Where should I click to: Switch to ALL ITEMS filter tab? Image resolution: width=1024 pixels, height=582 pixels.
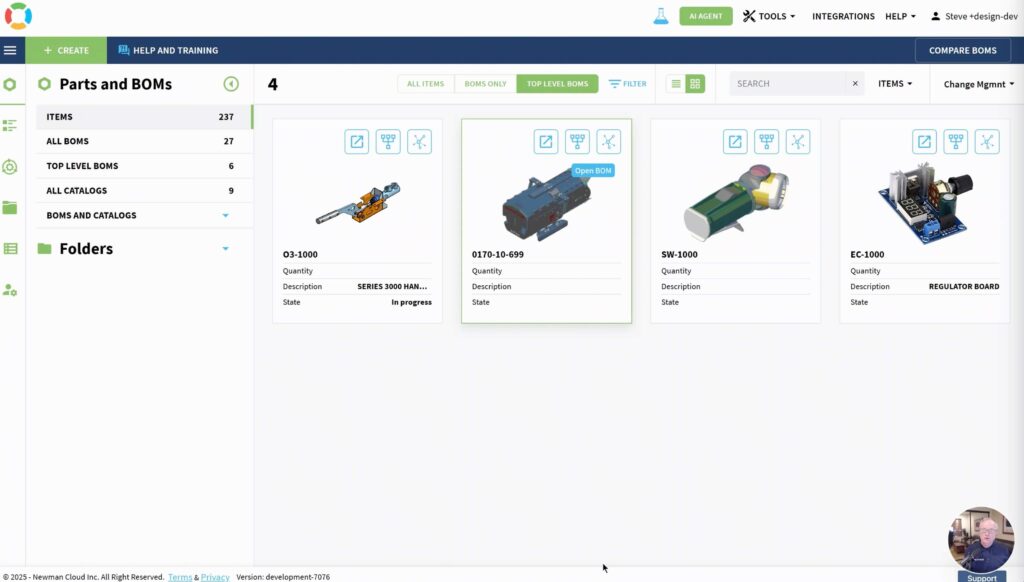425,84
